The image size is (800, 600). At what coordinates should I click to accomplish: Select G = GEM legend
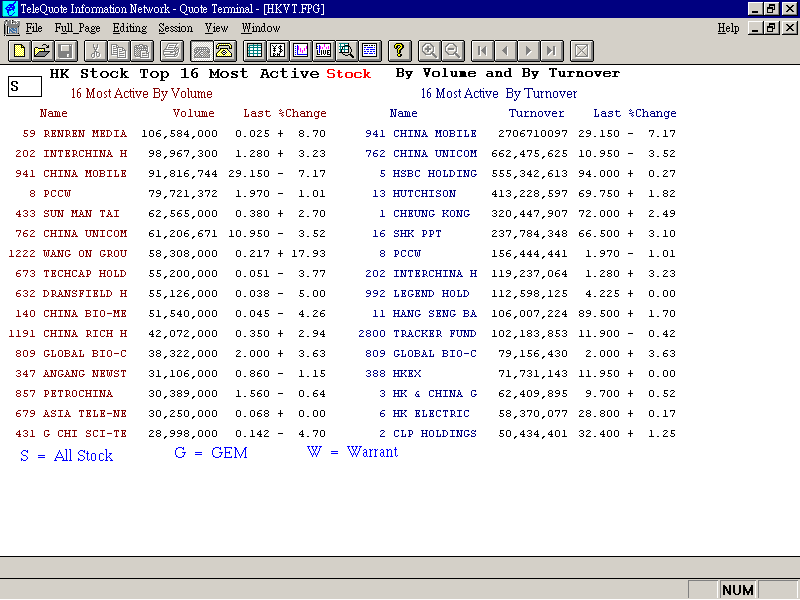coord(211,453)
